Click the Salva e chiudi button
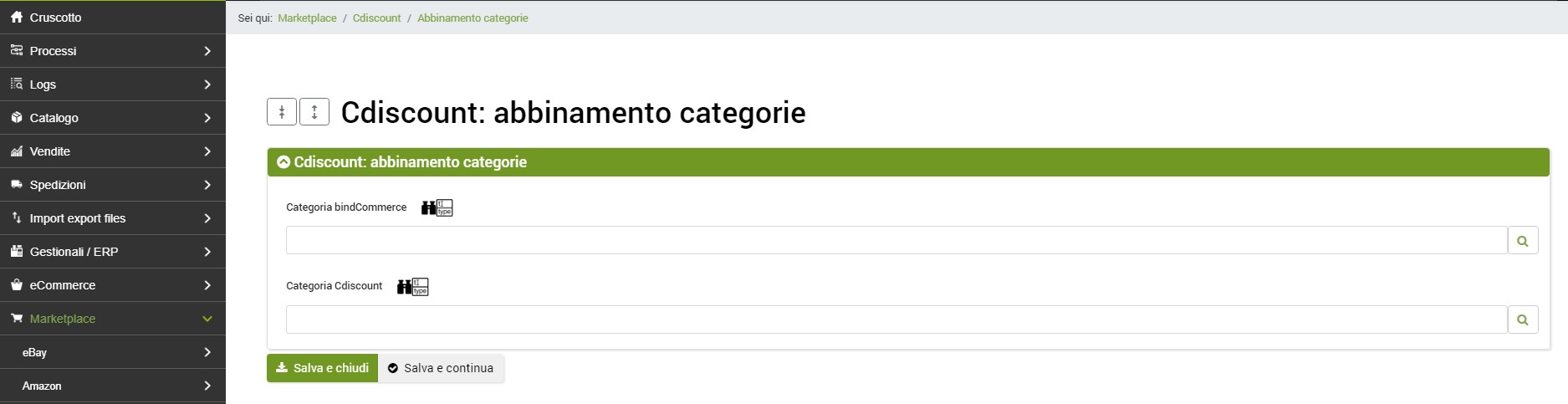1568x404 pixels. (322, 368)
